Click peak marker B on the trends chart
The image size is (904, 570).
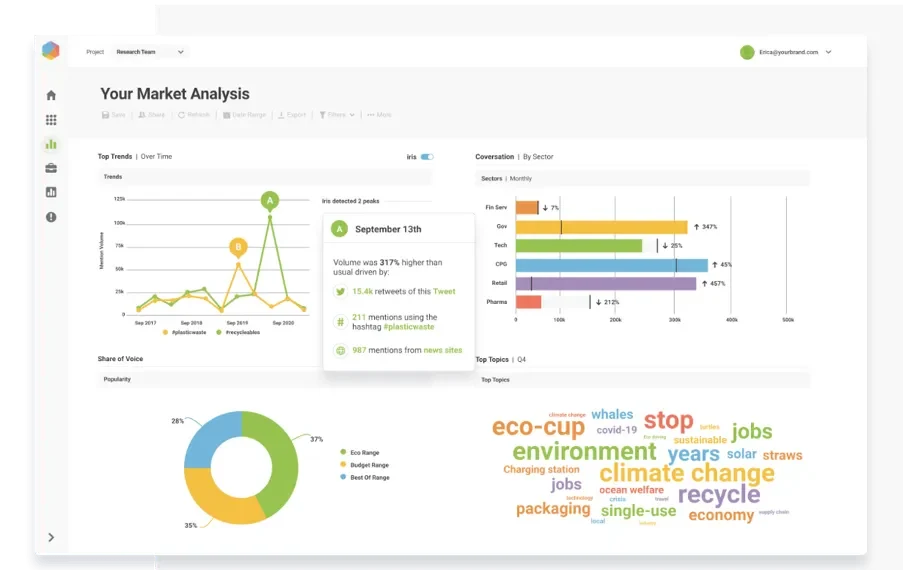(x=238, y=248)
